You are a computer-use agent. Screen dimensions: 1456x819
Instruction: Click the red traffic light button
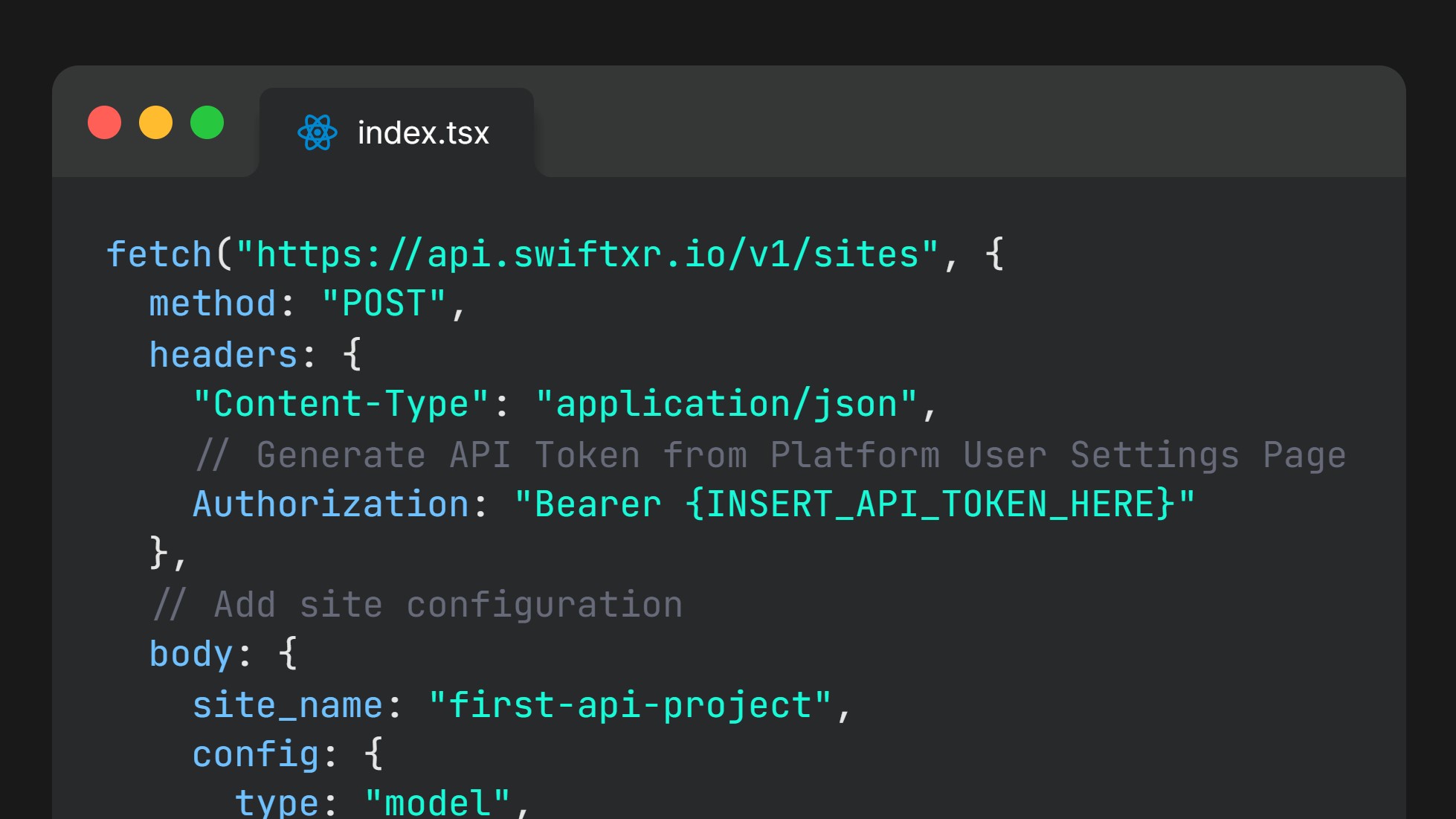tap(105, 123)
